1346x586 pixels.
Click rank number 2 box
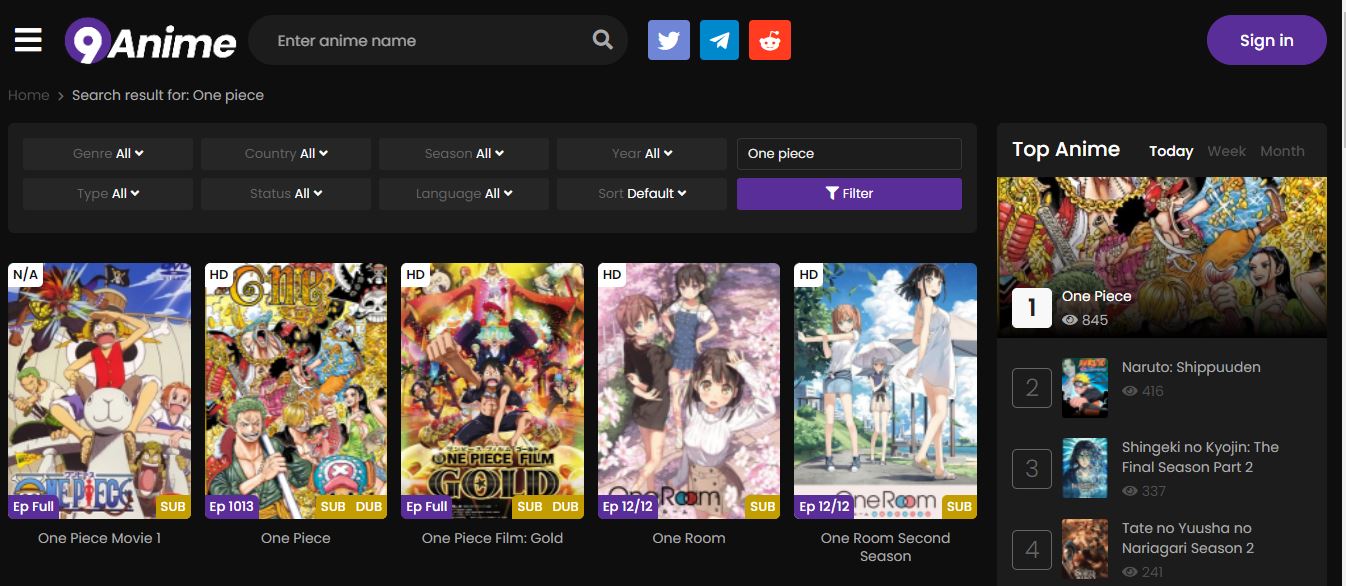1032,388
